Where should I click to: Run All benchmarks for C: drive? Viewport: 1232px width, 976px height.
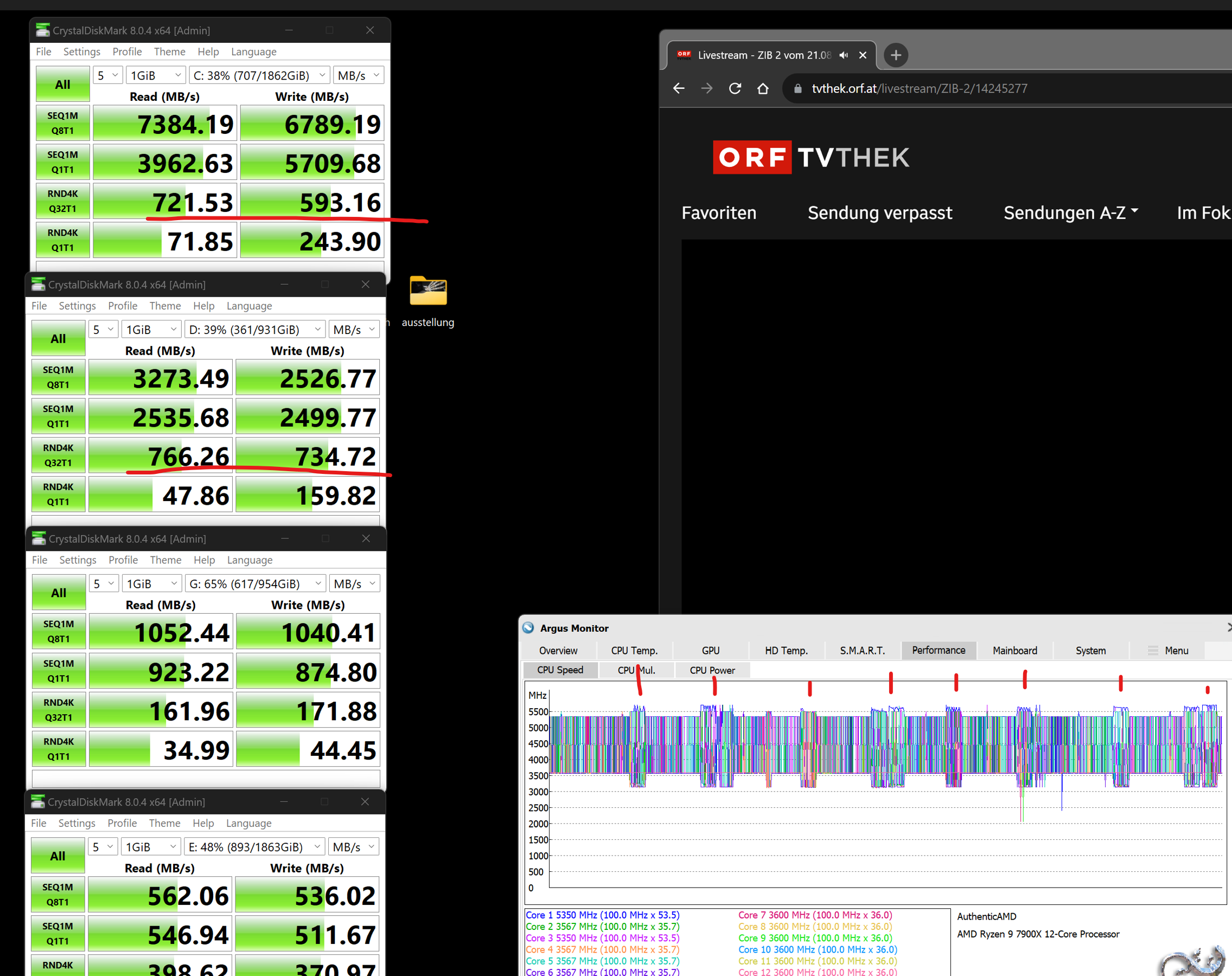62,85
